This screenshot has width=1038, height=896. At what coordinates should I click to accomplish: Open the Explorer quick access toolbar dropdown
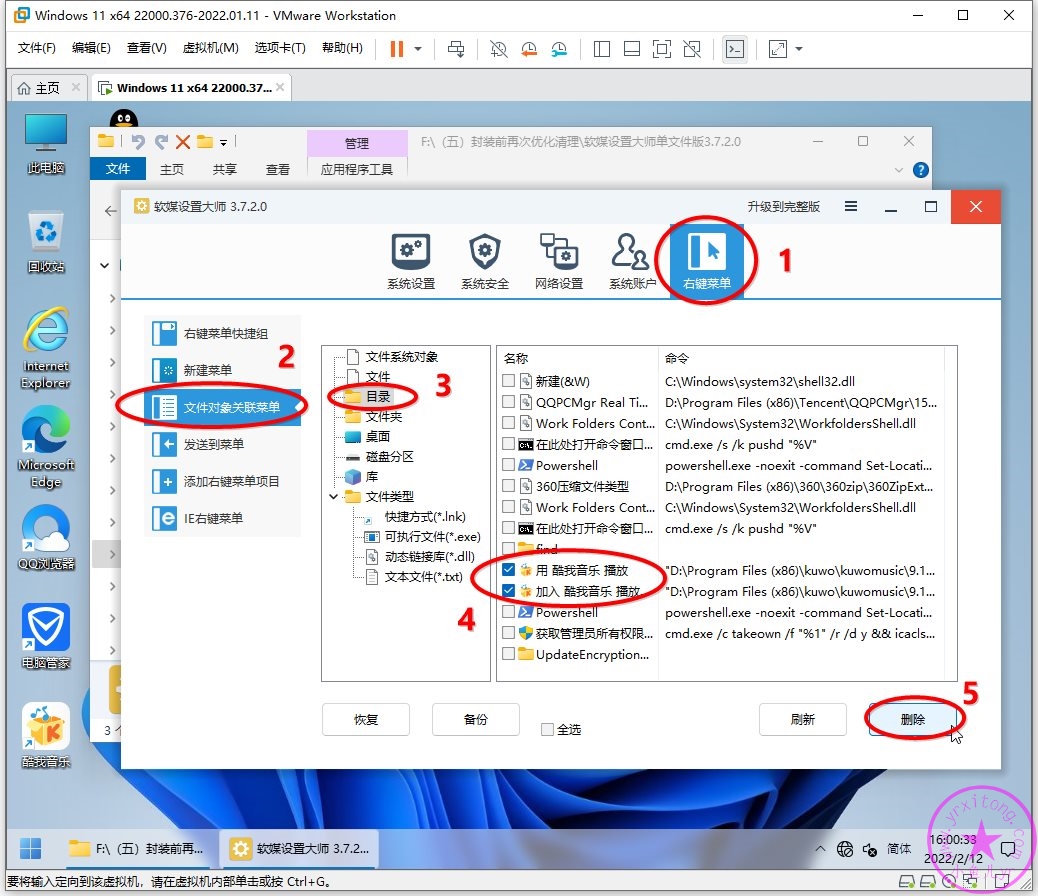(224, 142)
